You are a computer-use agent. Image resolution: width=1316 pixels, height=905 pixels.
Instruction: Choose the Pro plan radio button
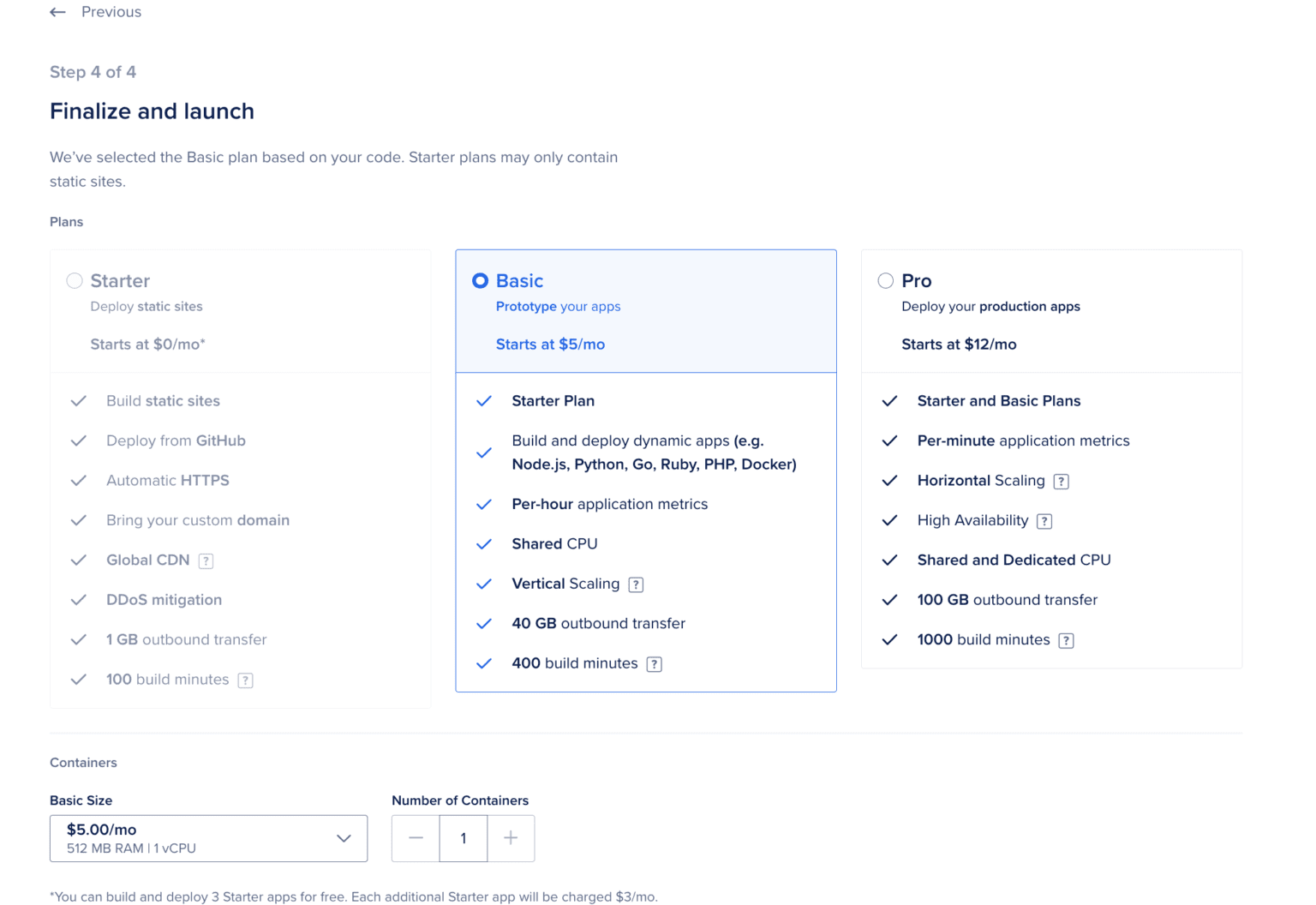click(885, 280)
